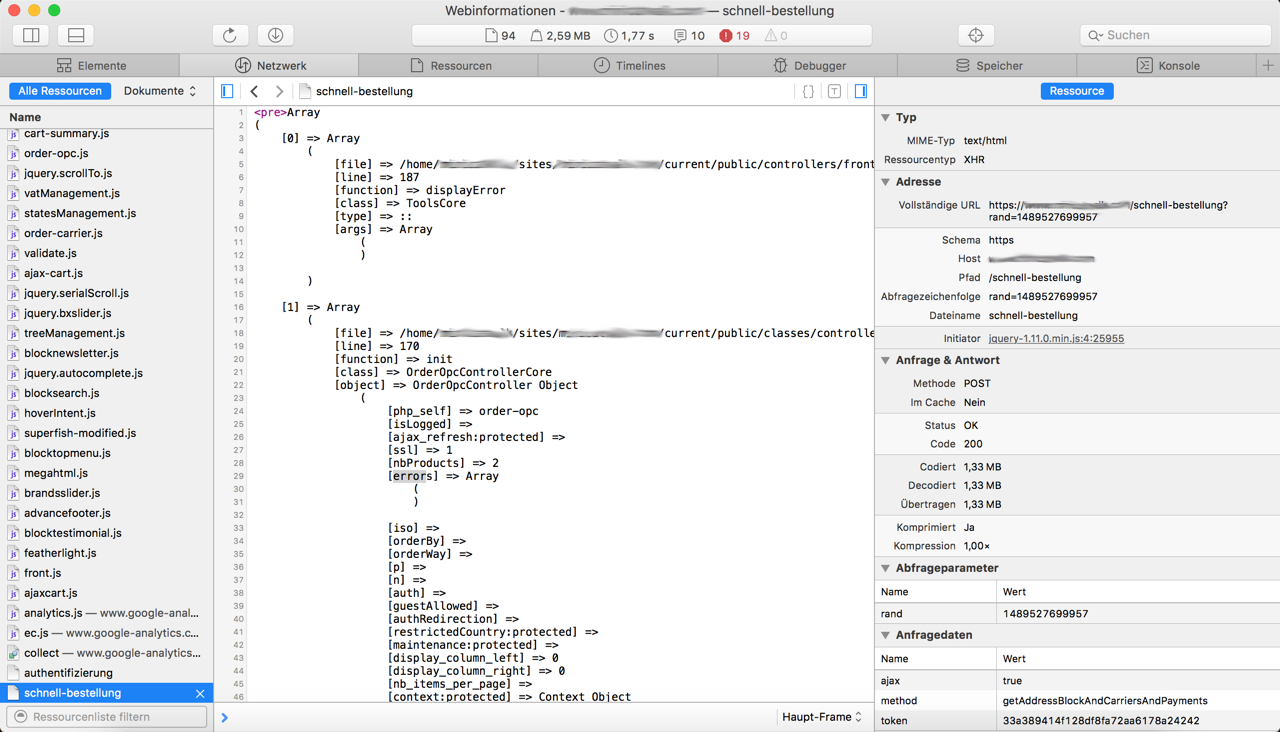Select superfish-modified.js resource
The width and height of the screenshot is (1280, 732).
click(107, 433)
